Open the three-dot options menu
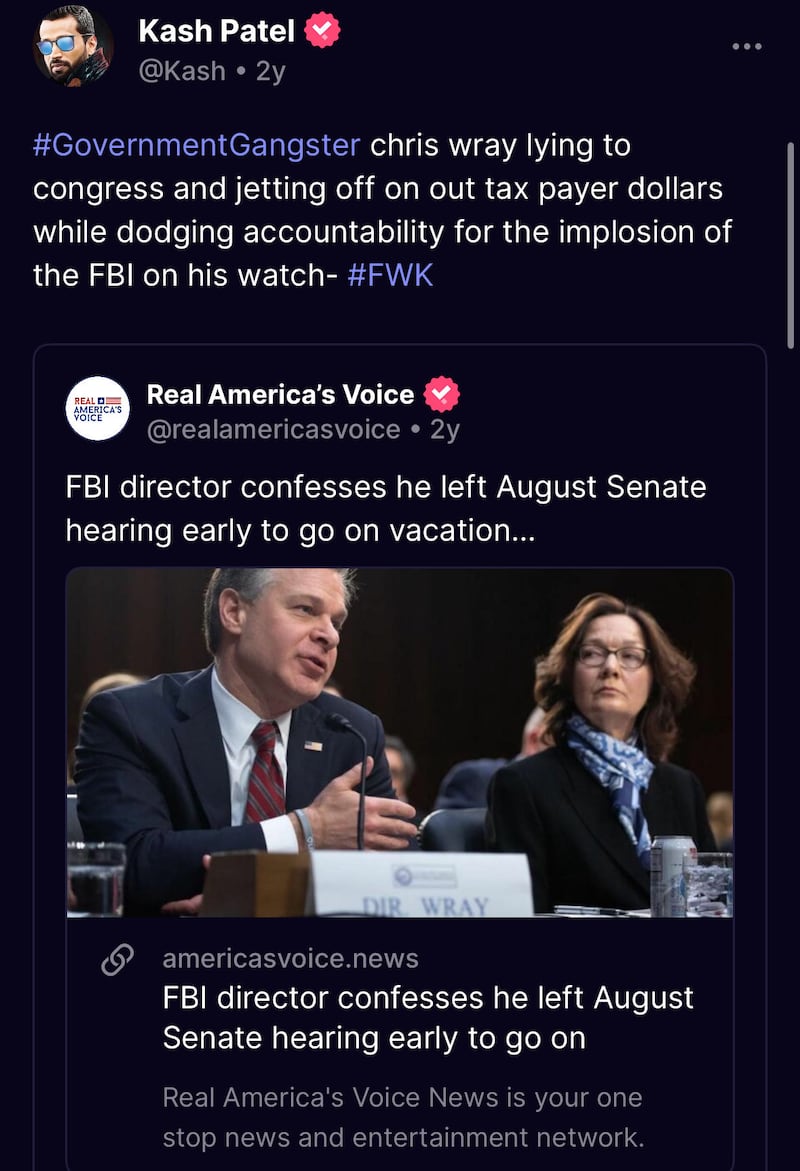The height and width of the screenshot is (1171, 800). (x=747, y=45)
